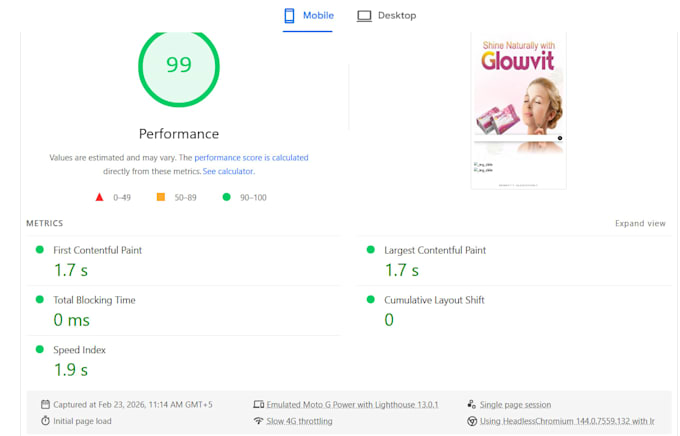
Task: Click the Captured at Feb 23, 2026 text
Action: 133,405
